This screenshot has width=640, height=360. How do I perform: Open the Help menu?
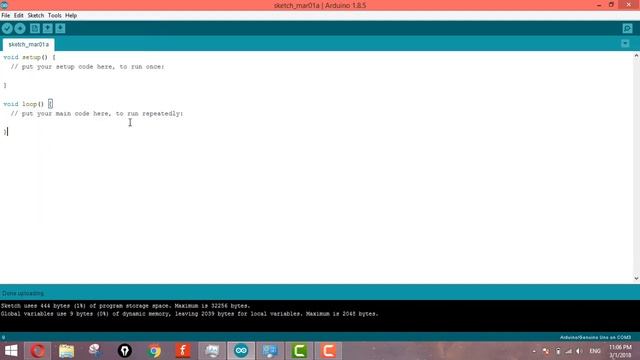(71, 16)
